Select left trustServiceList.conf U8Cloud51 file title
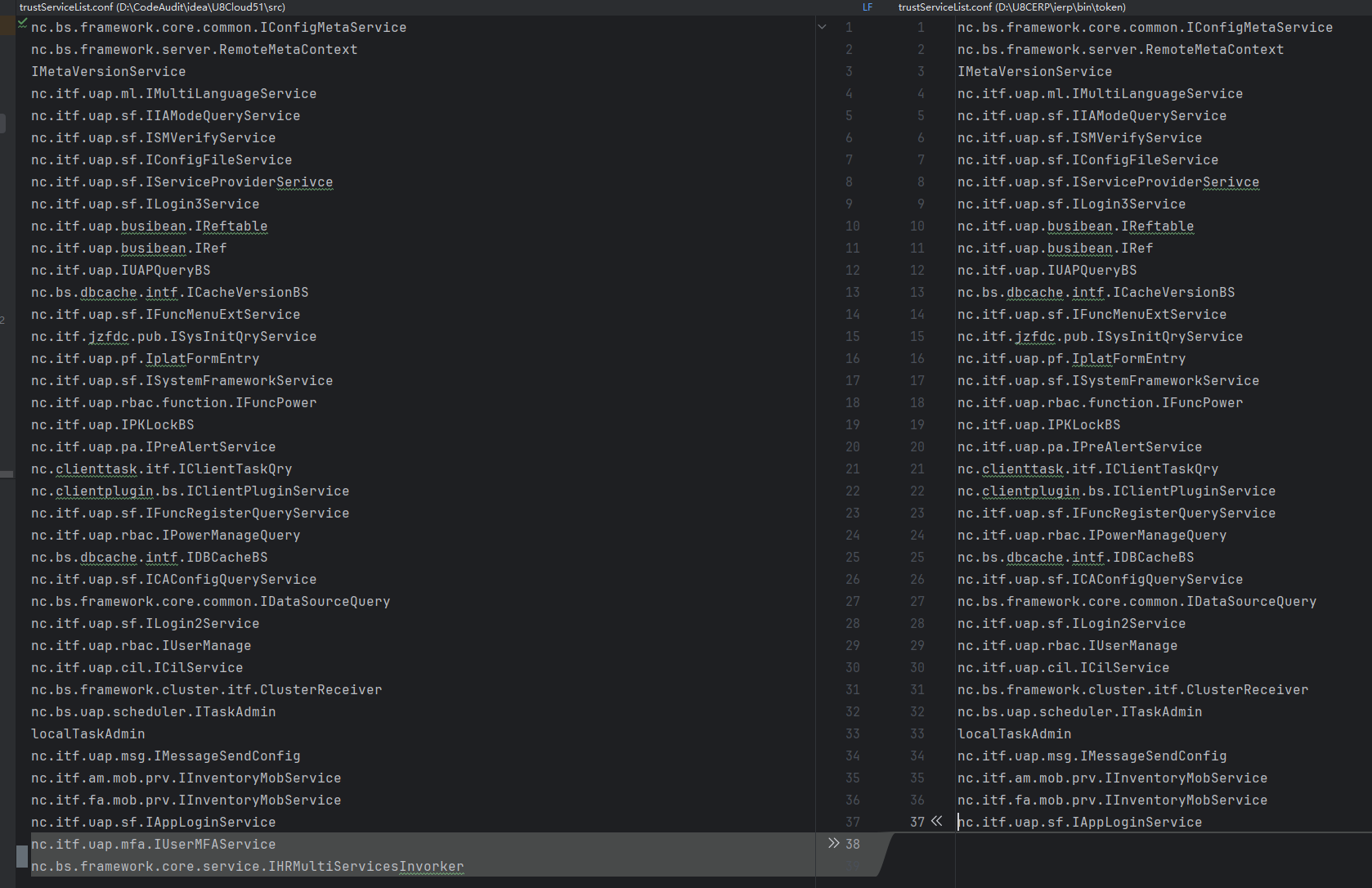 pos(152,7)
